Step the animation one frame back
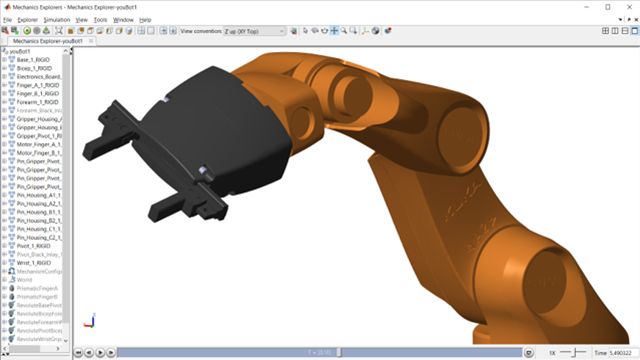 tap(89, 352)
